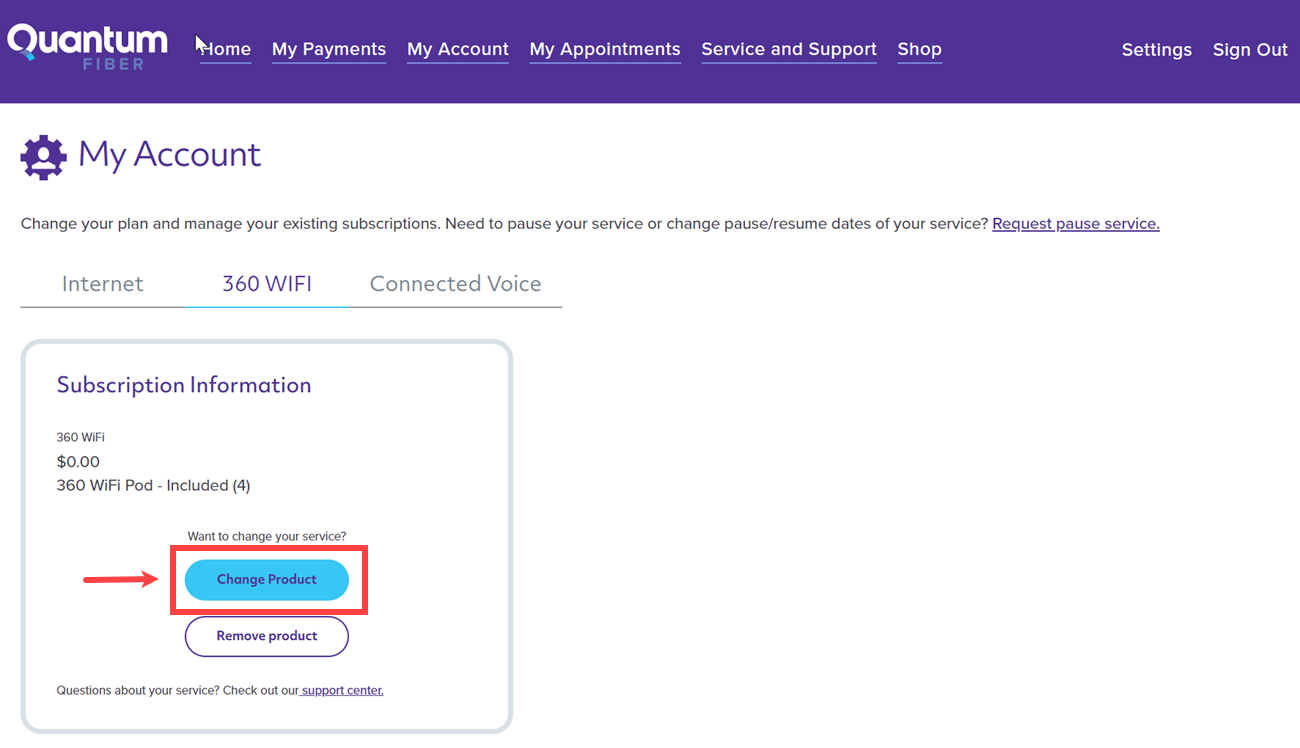The image size is (1300, 748).
Task: Click the Subscription Information heading
Action: point(184,385)
